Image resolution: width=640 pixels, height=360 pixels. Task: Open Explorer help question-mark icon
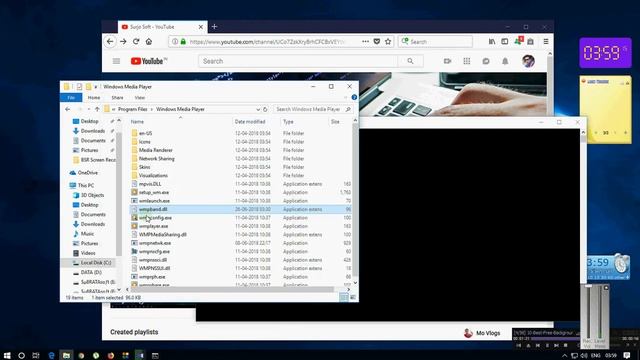[x=354, y=98]
